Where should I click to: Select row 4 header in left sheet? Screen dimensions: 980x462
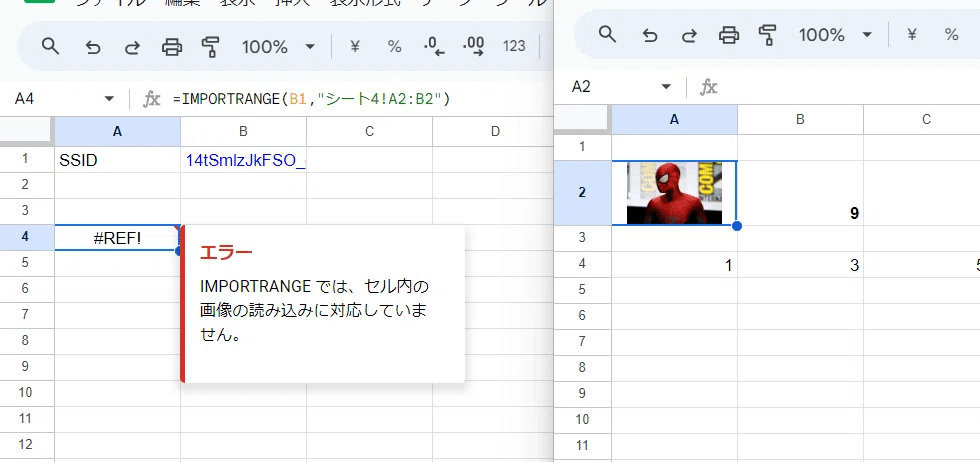[27, 238]
